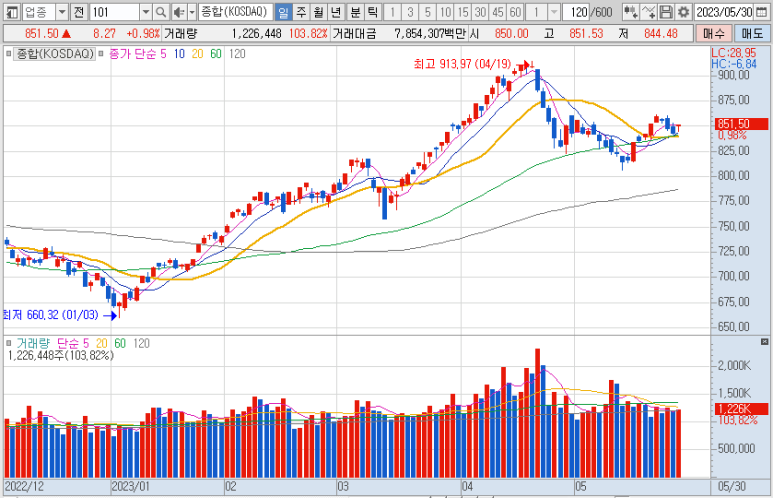Viewport: 773px width, 498px height.
Task: Click the green 60-day moving average label
Action: click(217, 52)
